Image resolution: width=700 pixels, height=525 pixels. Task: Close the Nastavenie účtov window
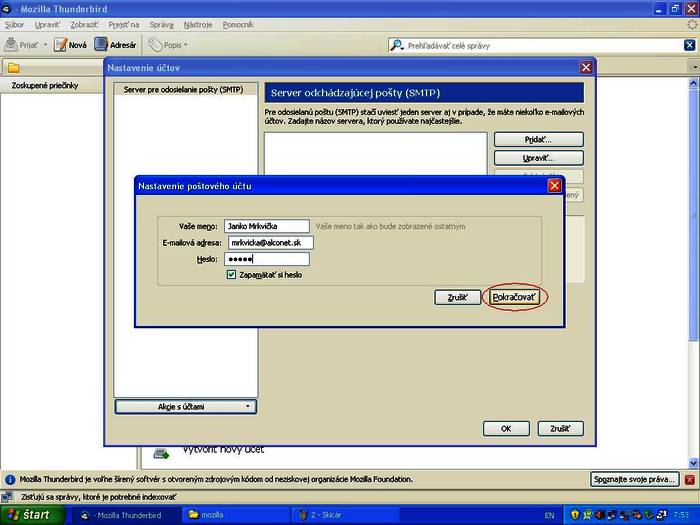[x=586, y=67]
